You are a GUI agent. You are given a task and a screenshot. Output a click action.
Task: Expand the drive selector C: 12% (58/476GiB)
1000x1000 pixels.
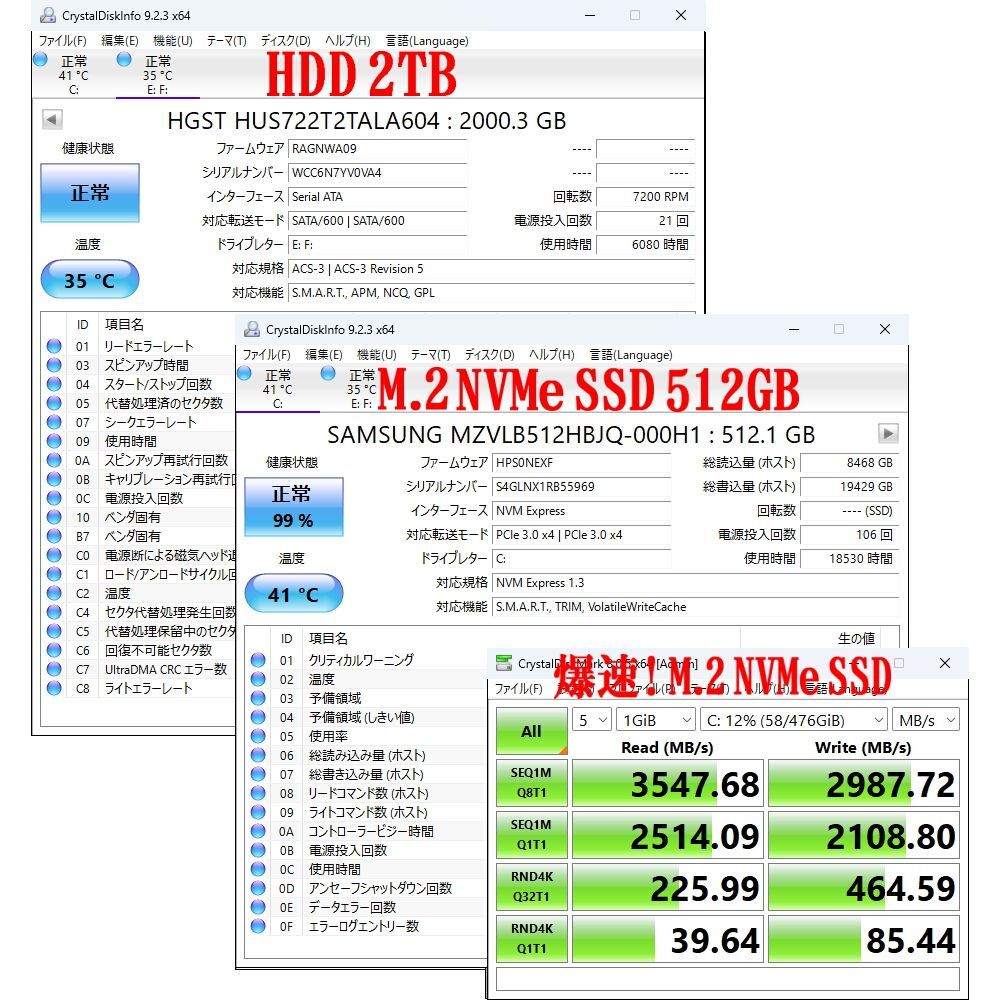(x=794, y=720)
